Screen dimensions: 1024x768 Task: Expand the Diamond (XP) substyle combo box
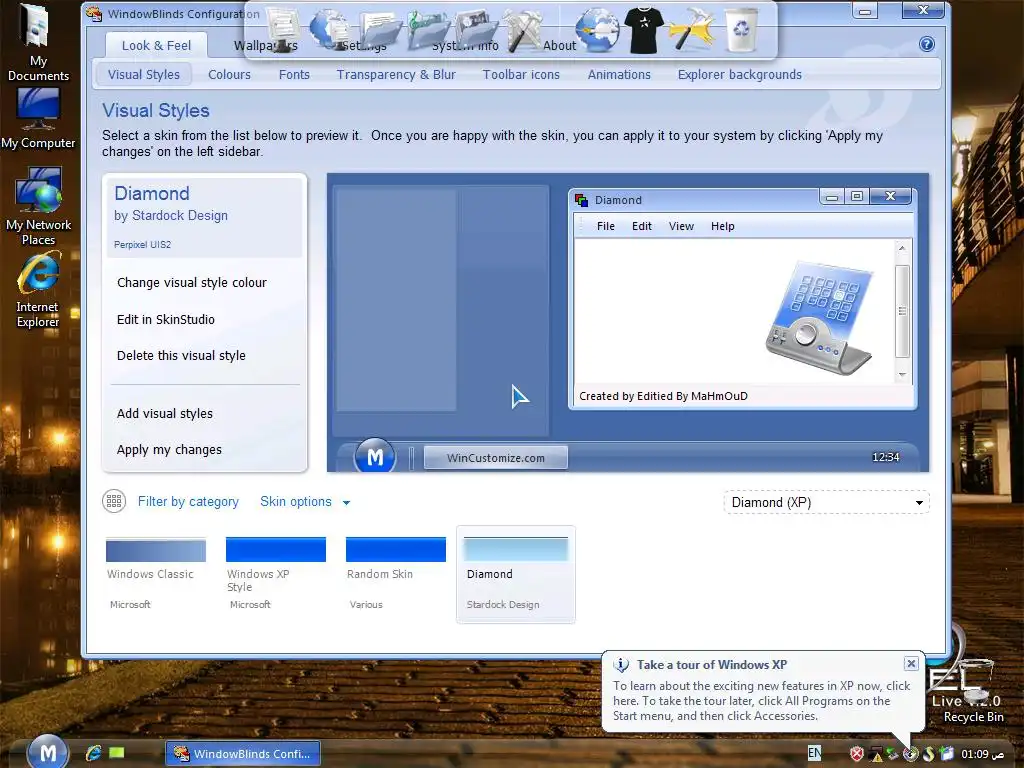[826, 502]
